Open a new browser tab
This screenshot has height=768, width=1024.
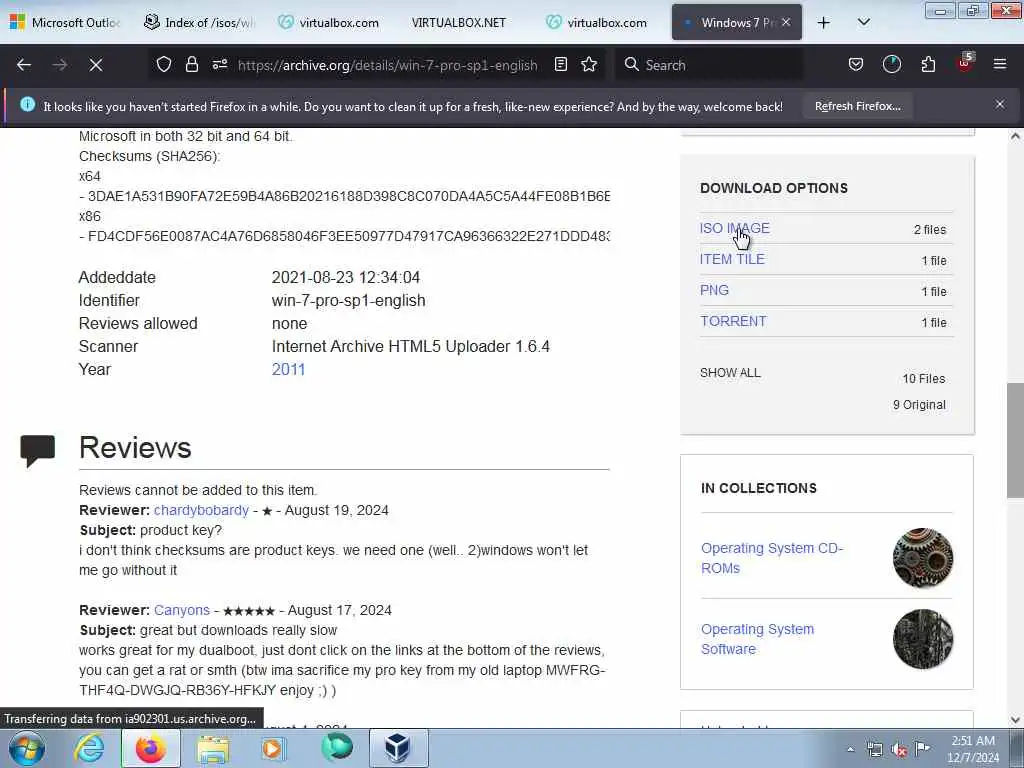coord(824,23)
